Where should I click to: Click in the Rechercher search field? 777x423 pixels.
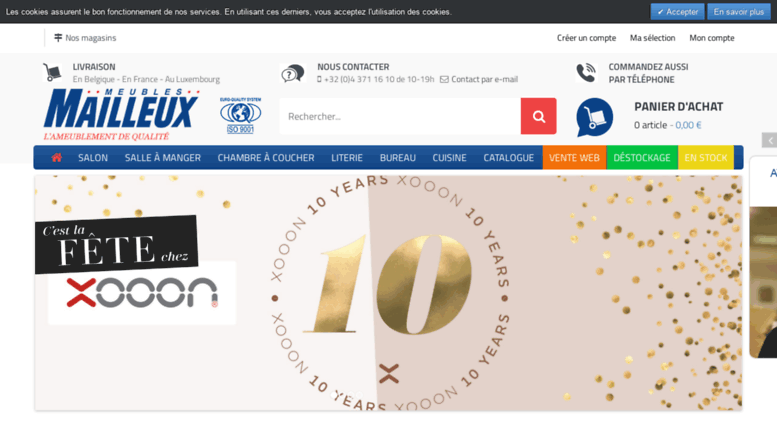400,116
